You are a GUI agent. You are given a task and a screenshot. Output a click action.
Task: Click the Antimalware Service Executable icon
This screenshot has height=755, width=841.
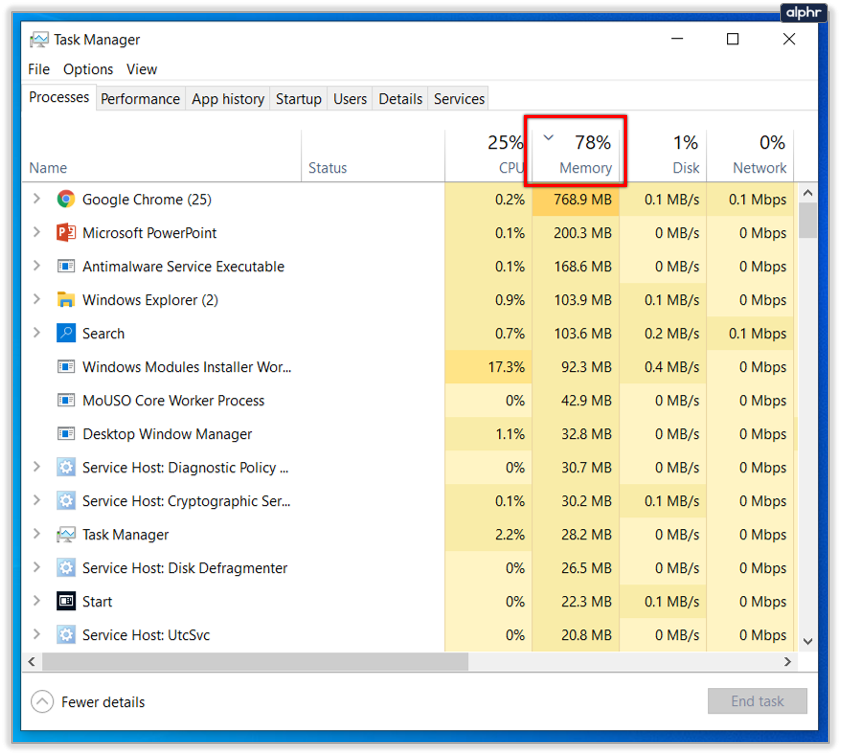pyautogui.click(x=65, y=267)
